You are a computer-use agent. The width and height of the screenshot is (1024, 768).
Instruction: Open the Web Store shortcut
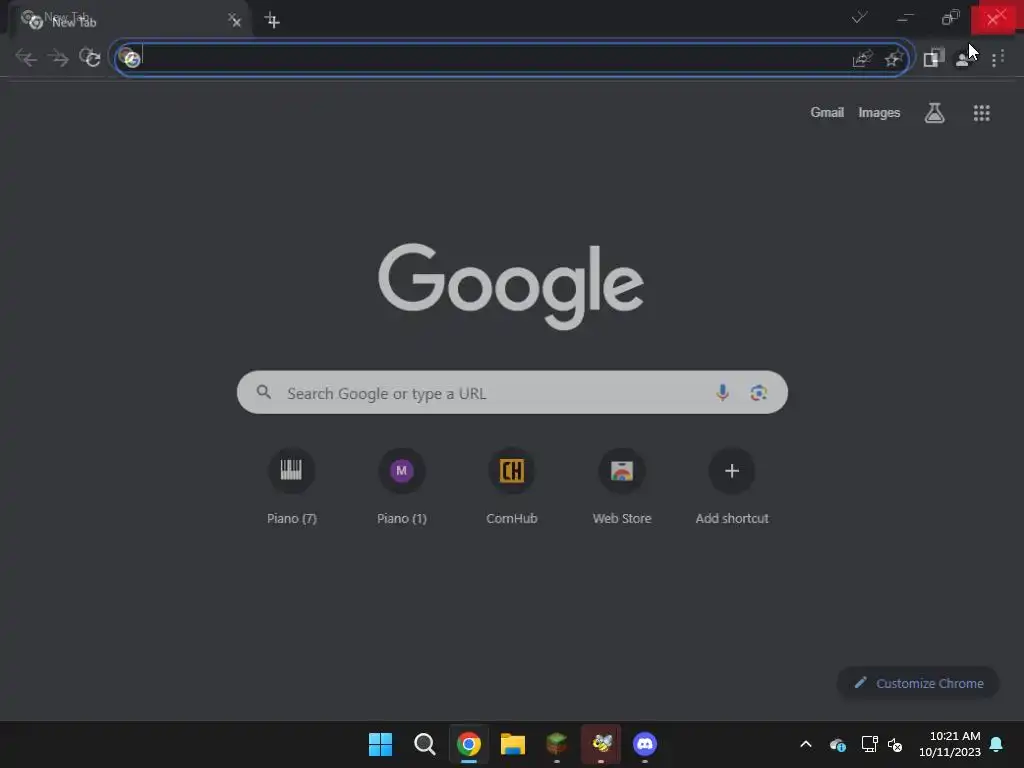tap(622, 487)
